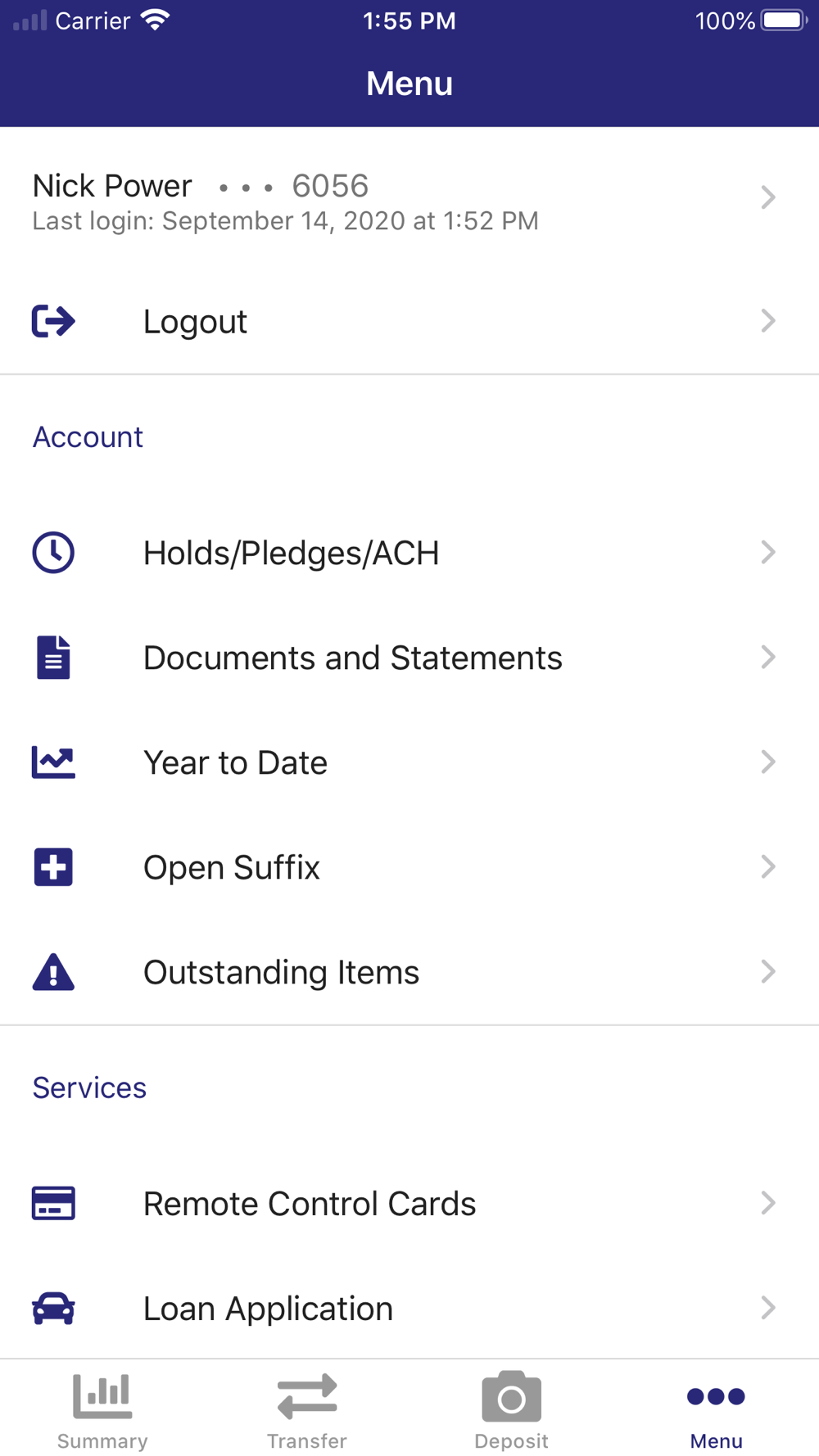This screenshot has width=819, height=1456.
Task: Expand the Nick Power profile chevron
Action: click(x=767, y=197)
